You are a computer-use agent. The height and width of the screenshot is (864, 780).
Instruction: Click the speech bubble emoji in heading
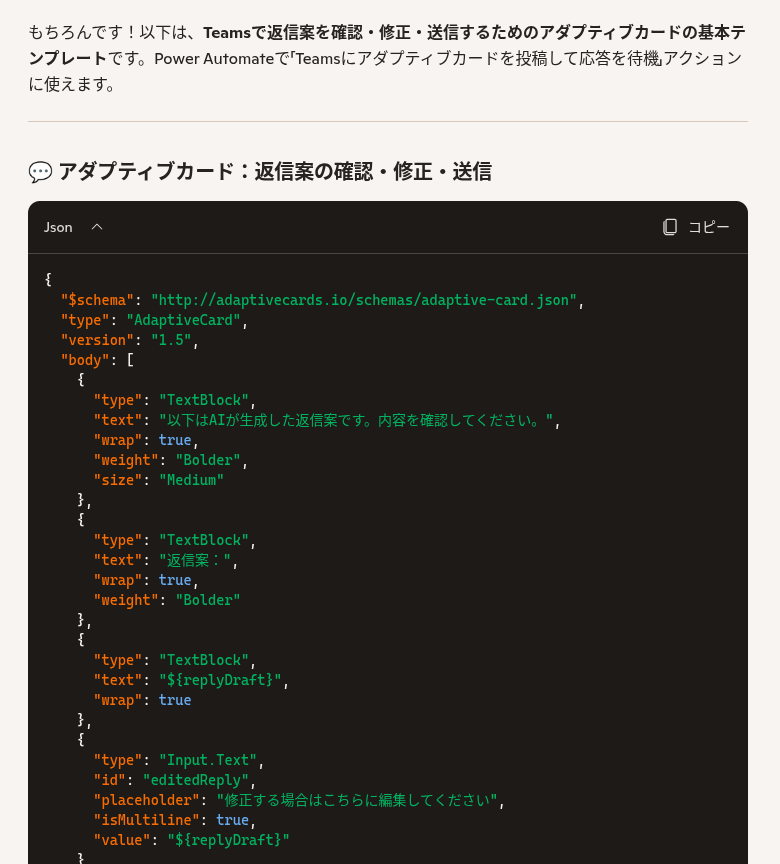40,172
